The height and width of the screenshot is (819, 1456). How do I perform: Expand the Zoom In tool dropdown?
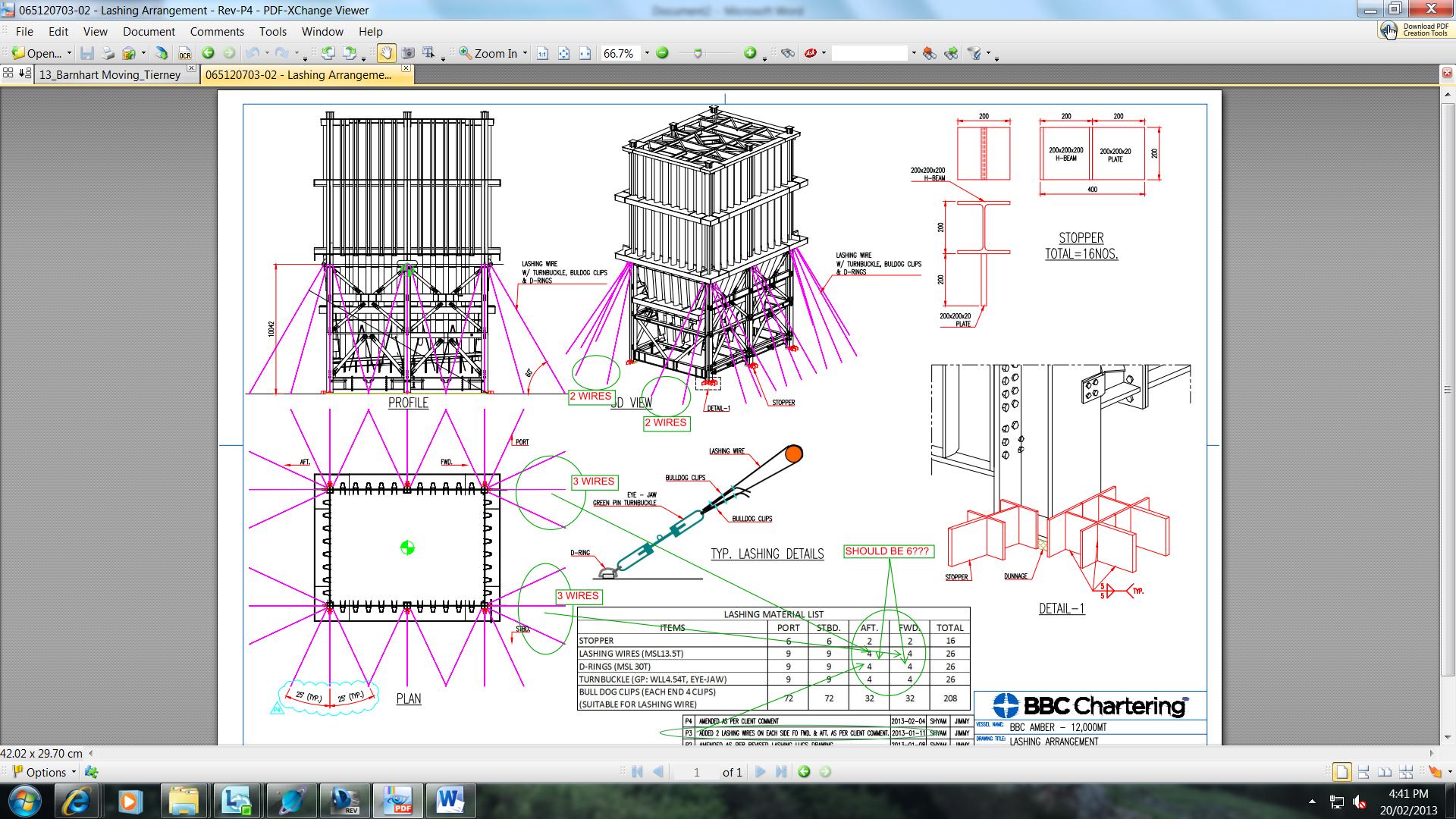point(525,53)
